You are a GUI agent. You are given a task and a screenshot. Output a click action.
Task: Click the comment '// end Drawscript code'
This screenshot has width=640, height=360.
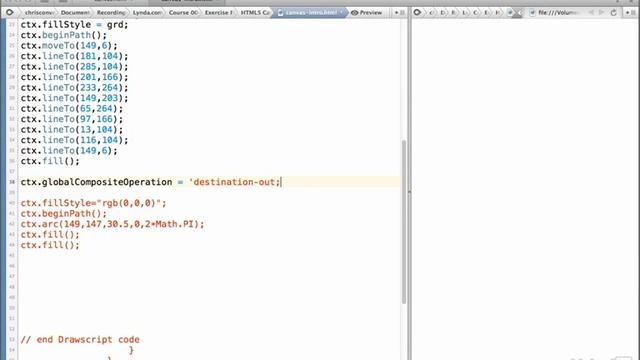pyautogui.click(x=80, y=340)
